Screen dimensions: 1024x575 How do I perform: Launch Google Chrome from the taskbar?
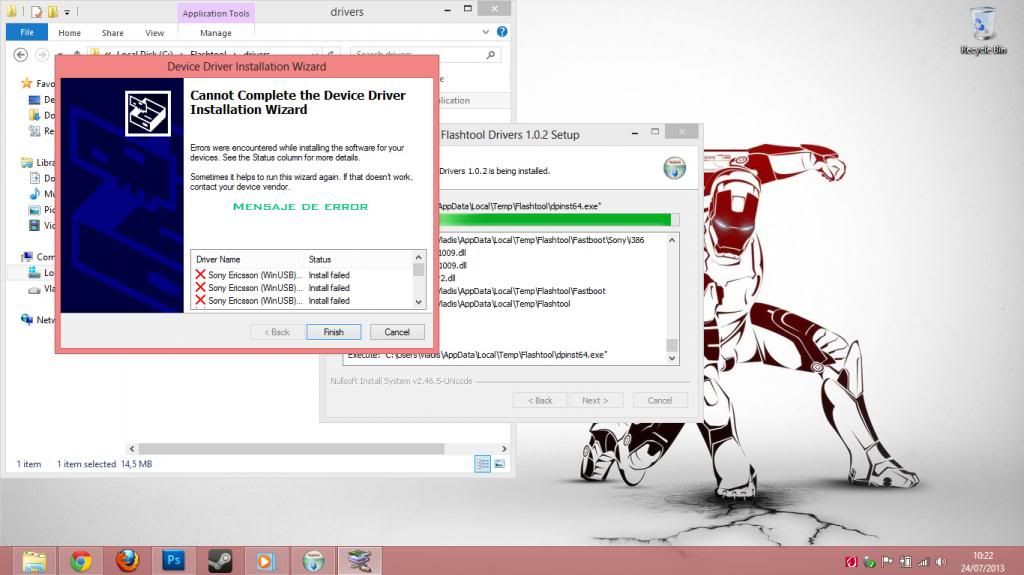coord(81,561)
